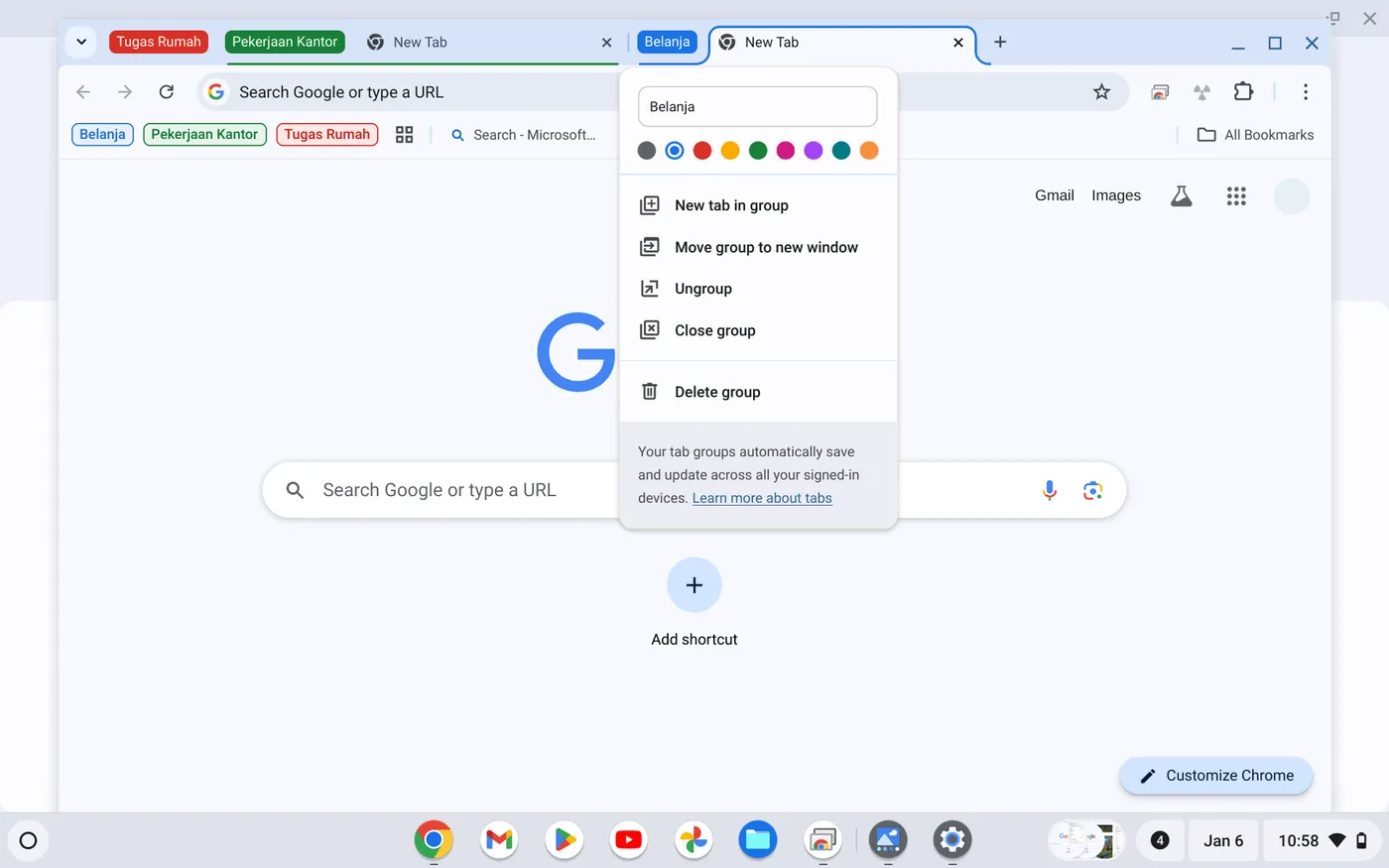Open the recent screenshot thumbnail in shelf
Screen dimensions: 1389x868
point(1086,840)
